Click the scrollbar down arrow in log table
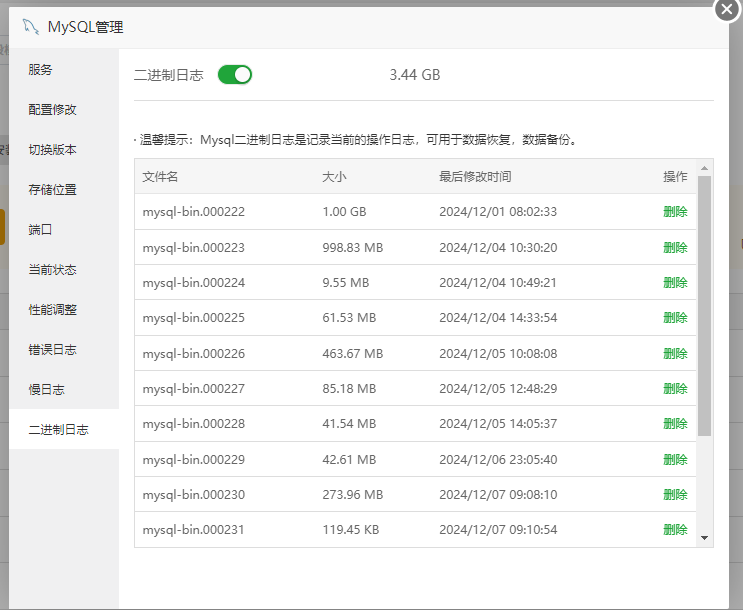 pos(704,538)
